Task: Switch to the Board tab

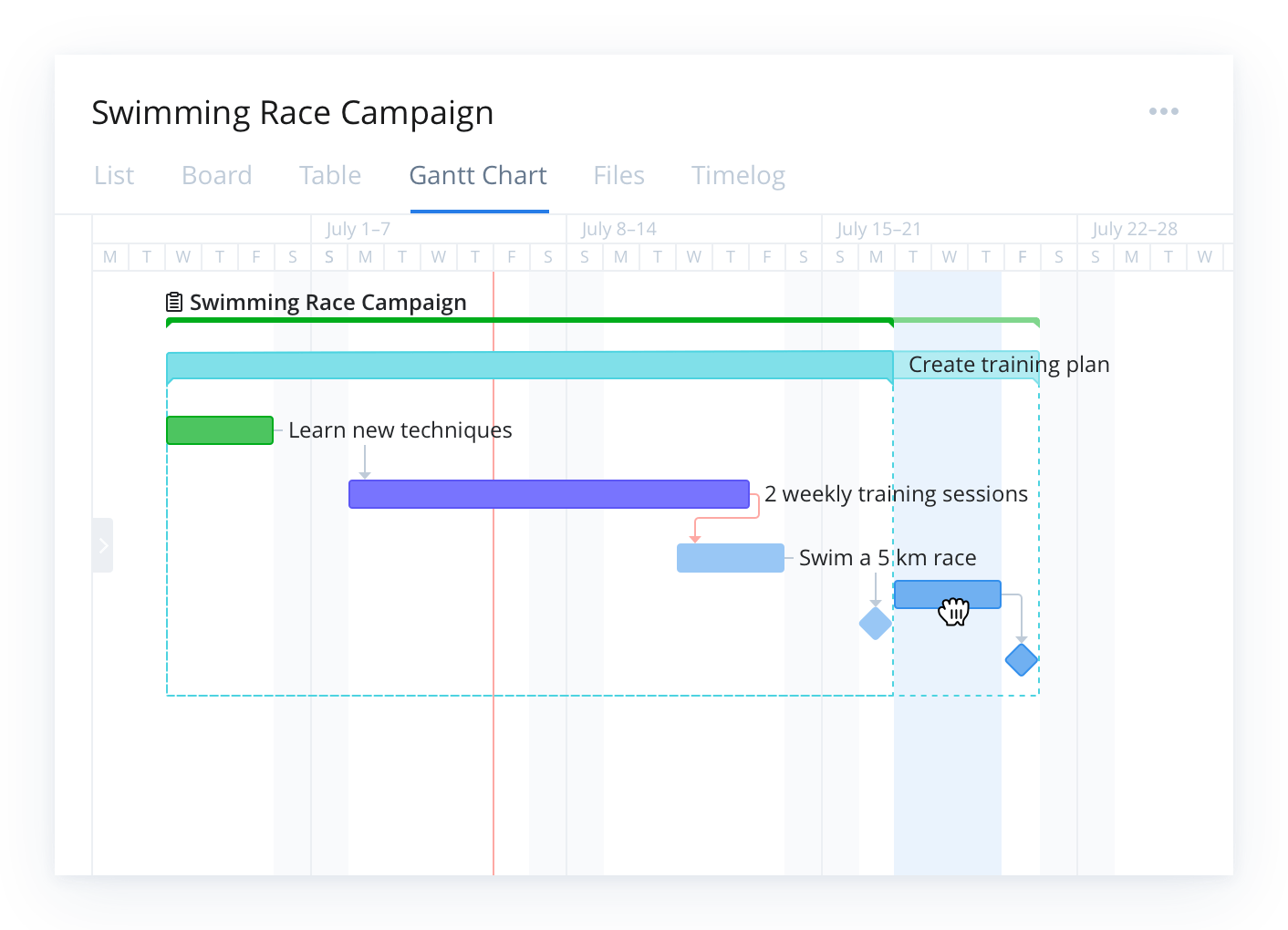Action: pos(216,175)
